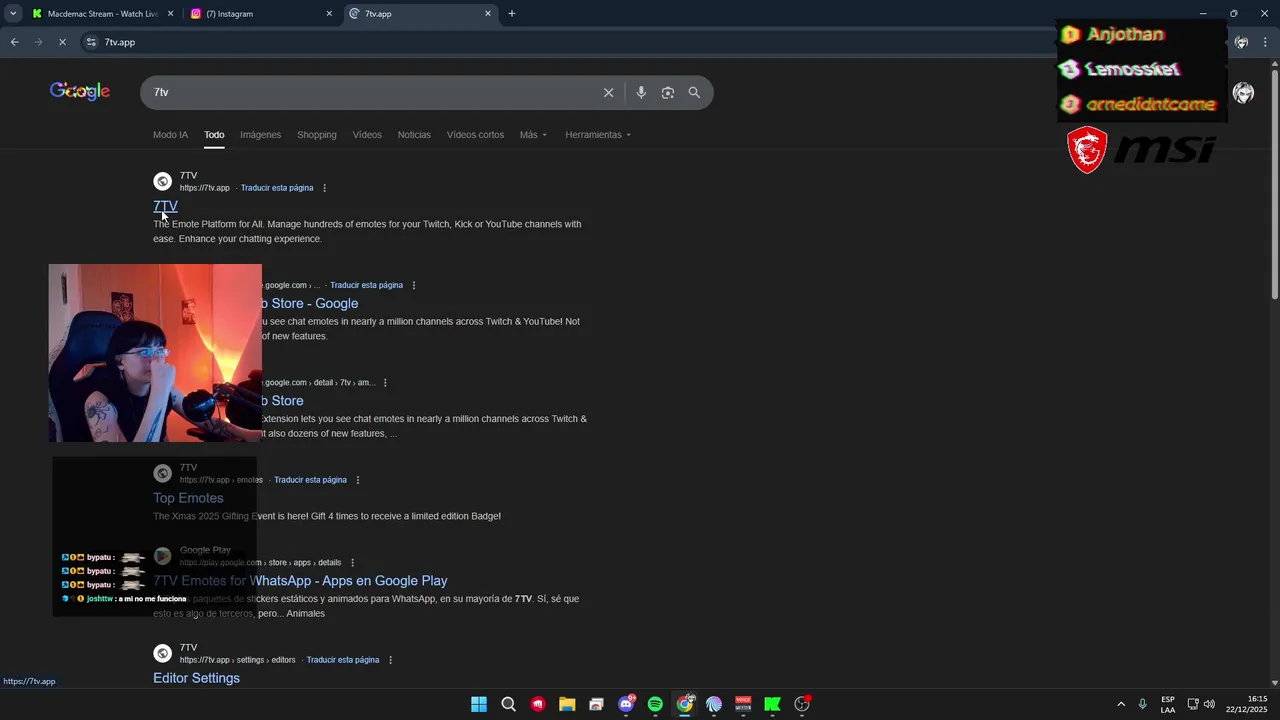Screen dimensions: 1280x720
Task: Go back with the browser back arrow
Action: [x=14, y=42]
